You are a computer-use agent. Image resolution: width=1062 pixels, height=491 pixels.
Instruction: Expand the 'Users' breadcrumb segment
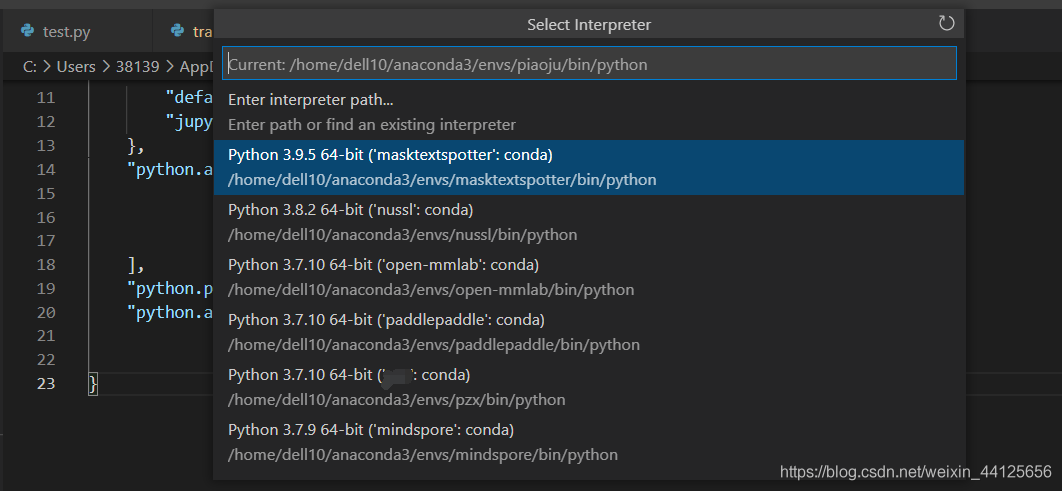pos(75,67)
